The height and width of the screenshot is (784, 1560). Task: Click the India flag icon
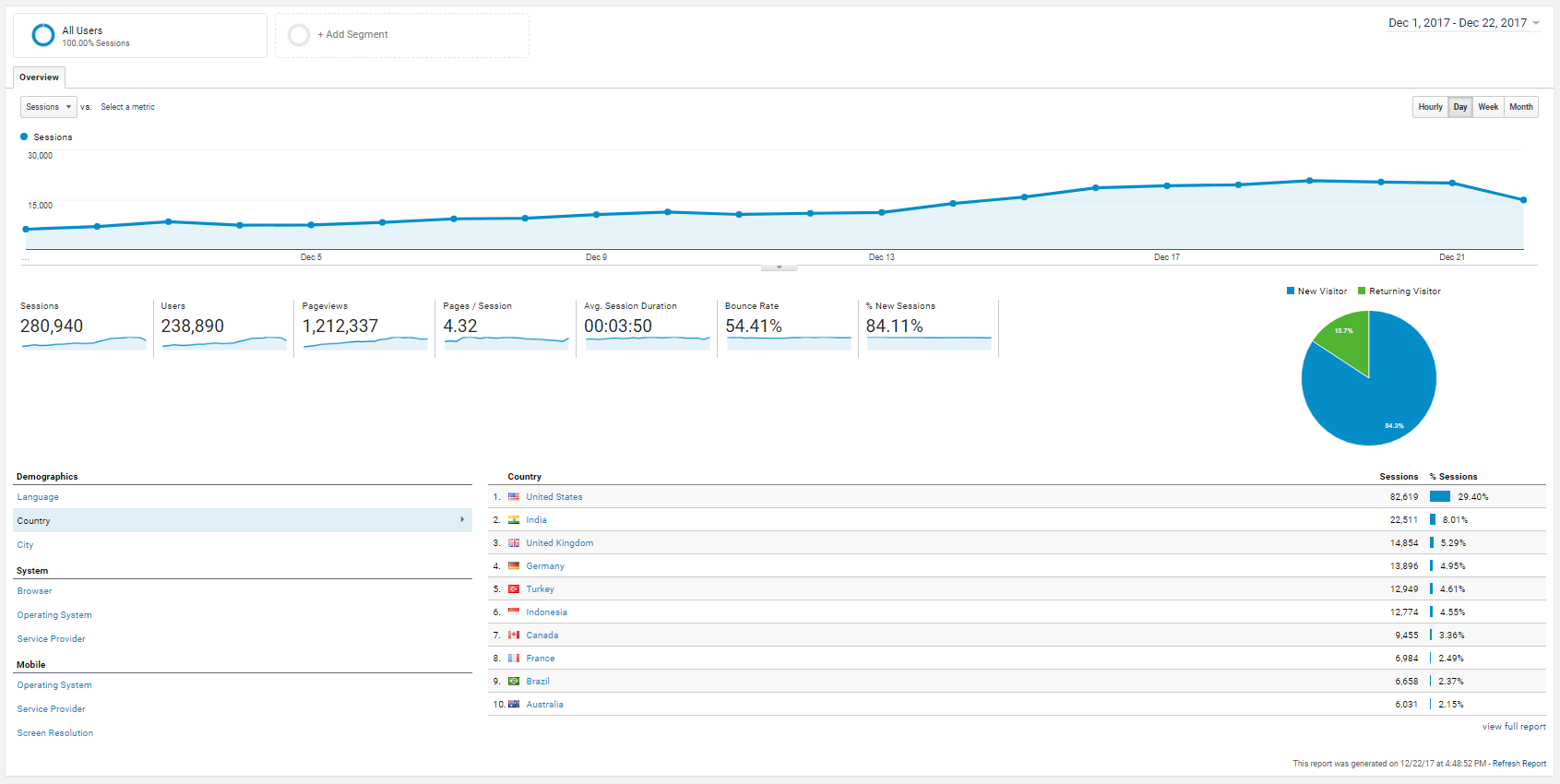[x=514, y=520]
